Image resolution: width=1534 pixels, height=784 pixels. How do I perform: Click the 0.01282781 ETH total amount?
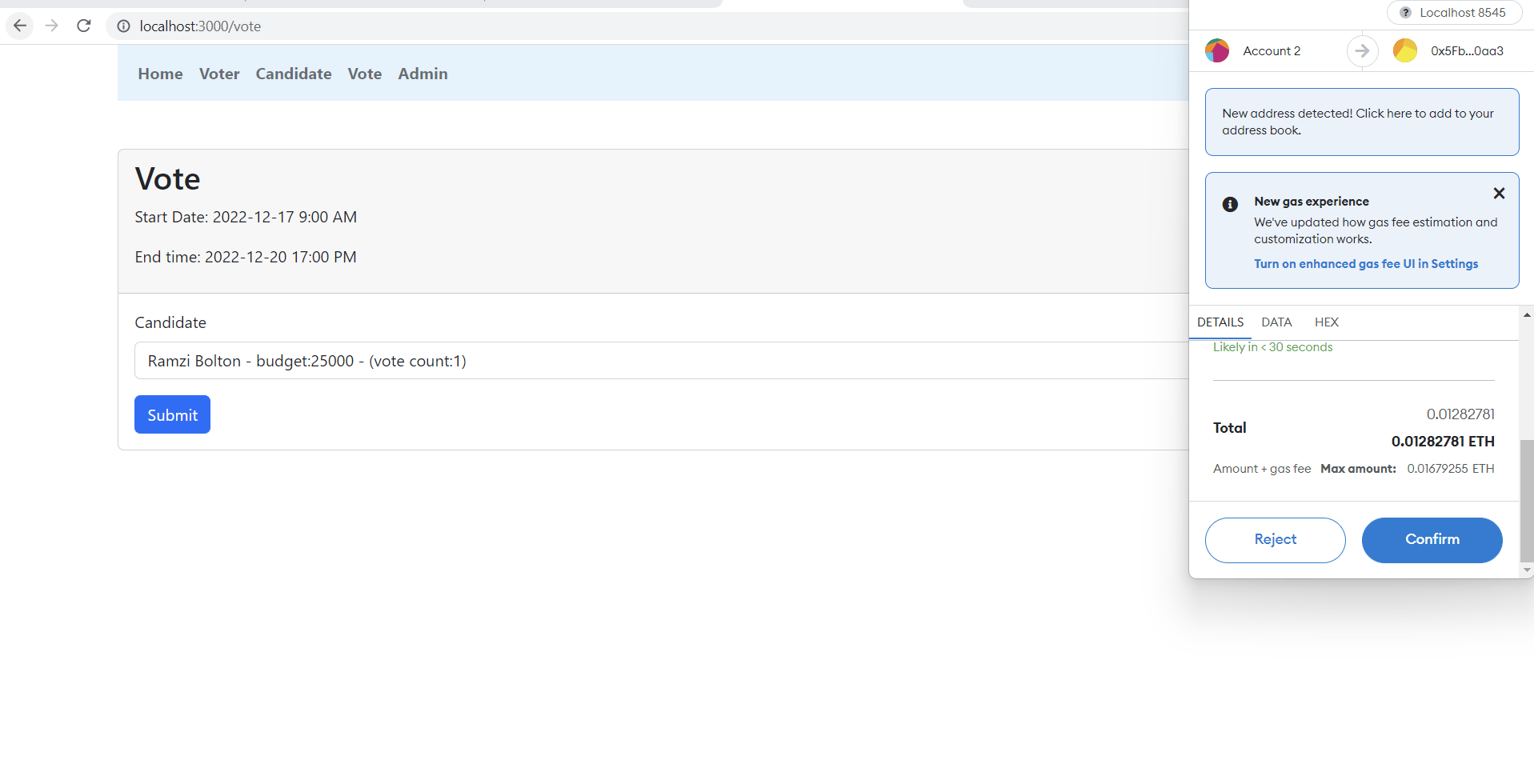(1443, 442)
